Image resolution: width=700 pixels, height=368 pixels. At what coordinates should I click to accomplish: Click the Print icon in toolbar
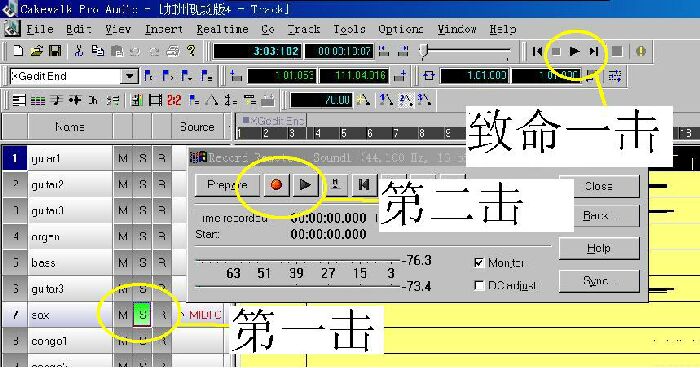pyautogui.click(x=173, y=51)
